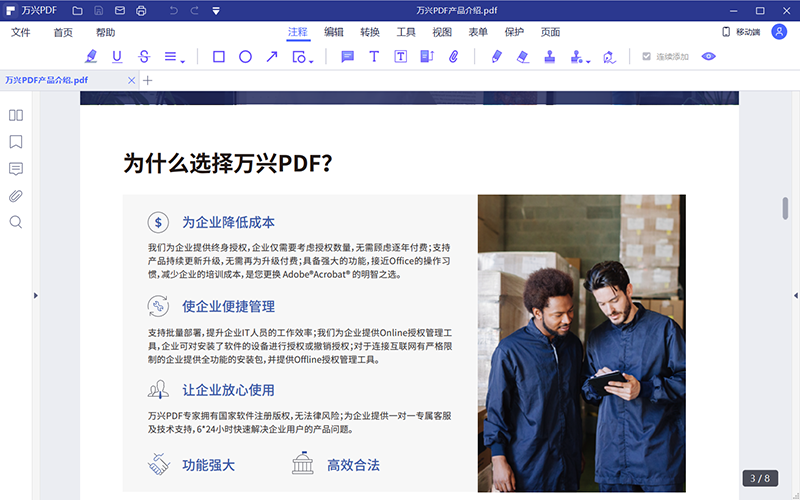Open the signature tool

click(609, 57)
